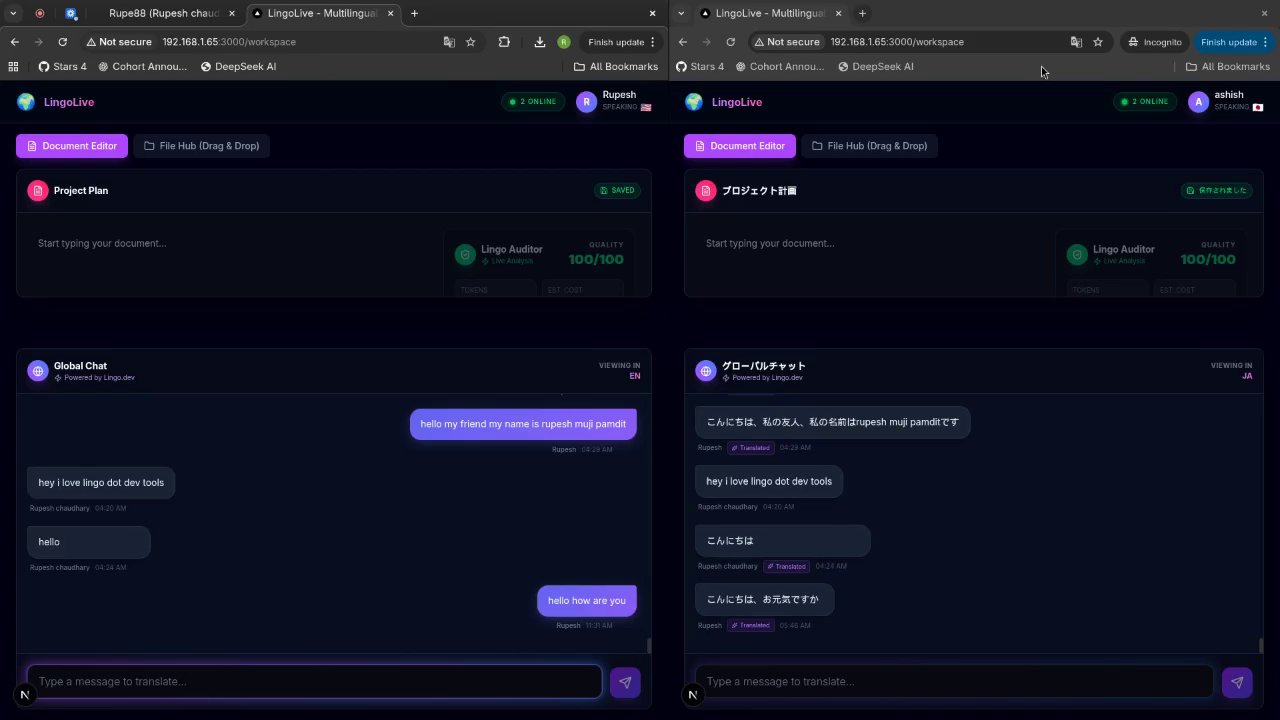Click the green SAVED status badge

tap(618, 190)
